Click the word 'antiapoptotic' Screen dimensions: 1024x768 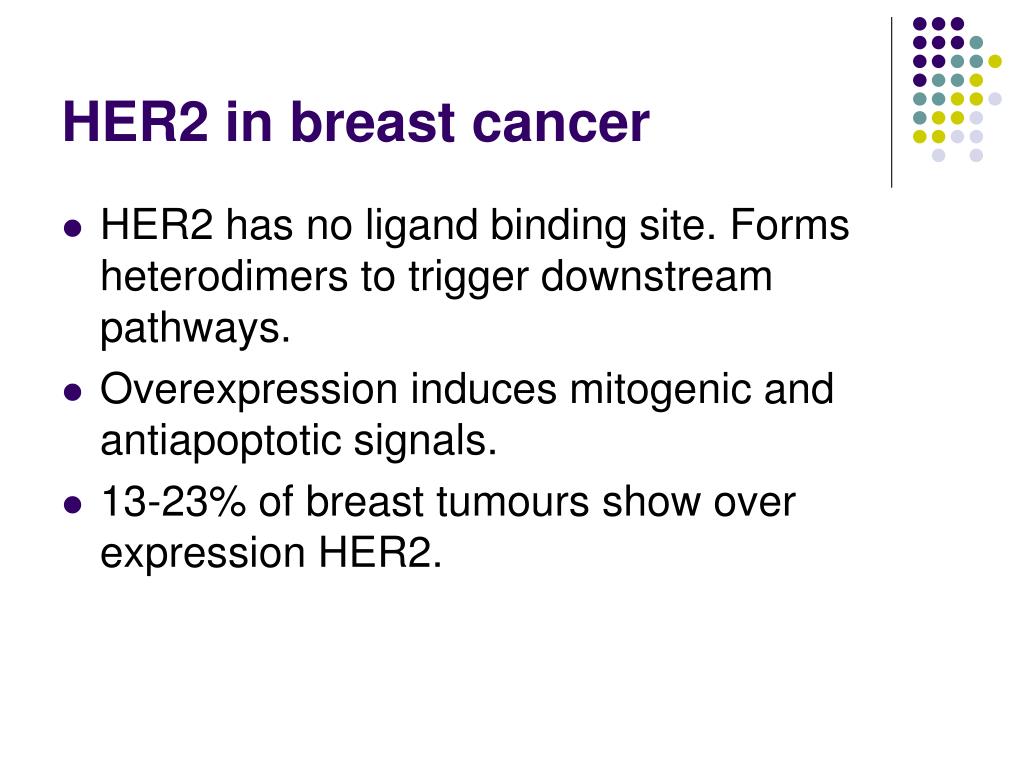tap(221, 441)
